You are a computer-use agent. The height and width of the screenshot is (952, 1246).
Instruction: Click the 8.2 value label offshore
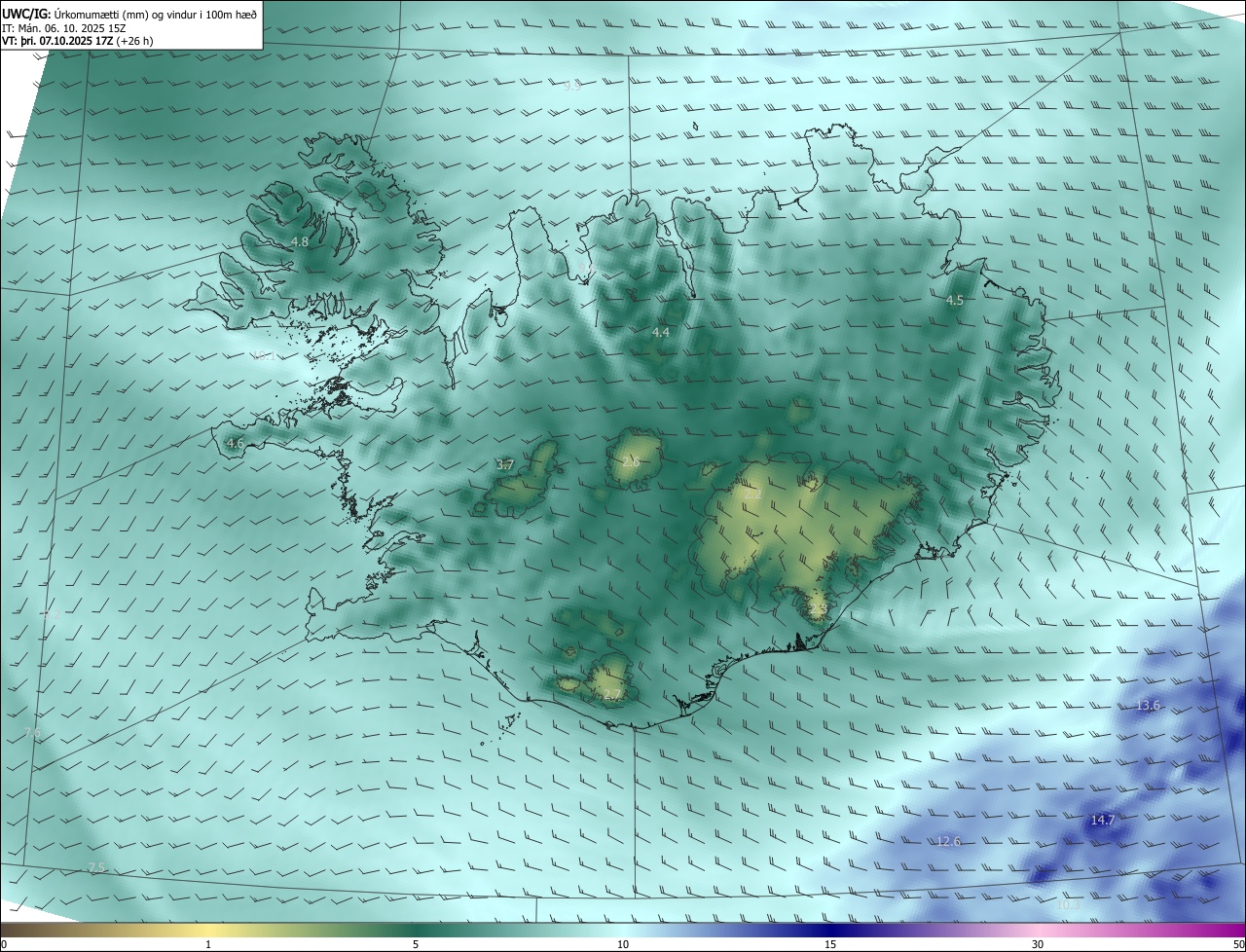coord(51,614)
